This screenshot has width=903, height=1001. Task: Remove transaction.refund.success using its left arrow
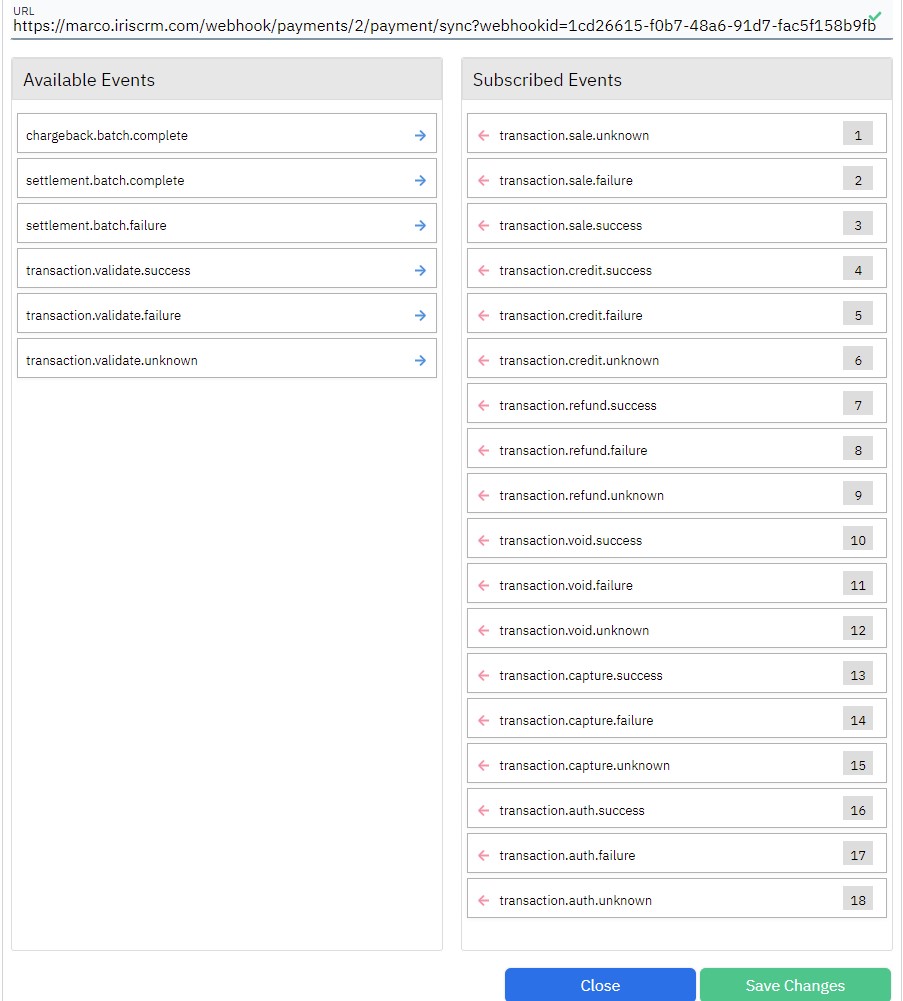pyautogui.click(x=484, y=404)
